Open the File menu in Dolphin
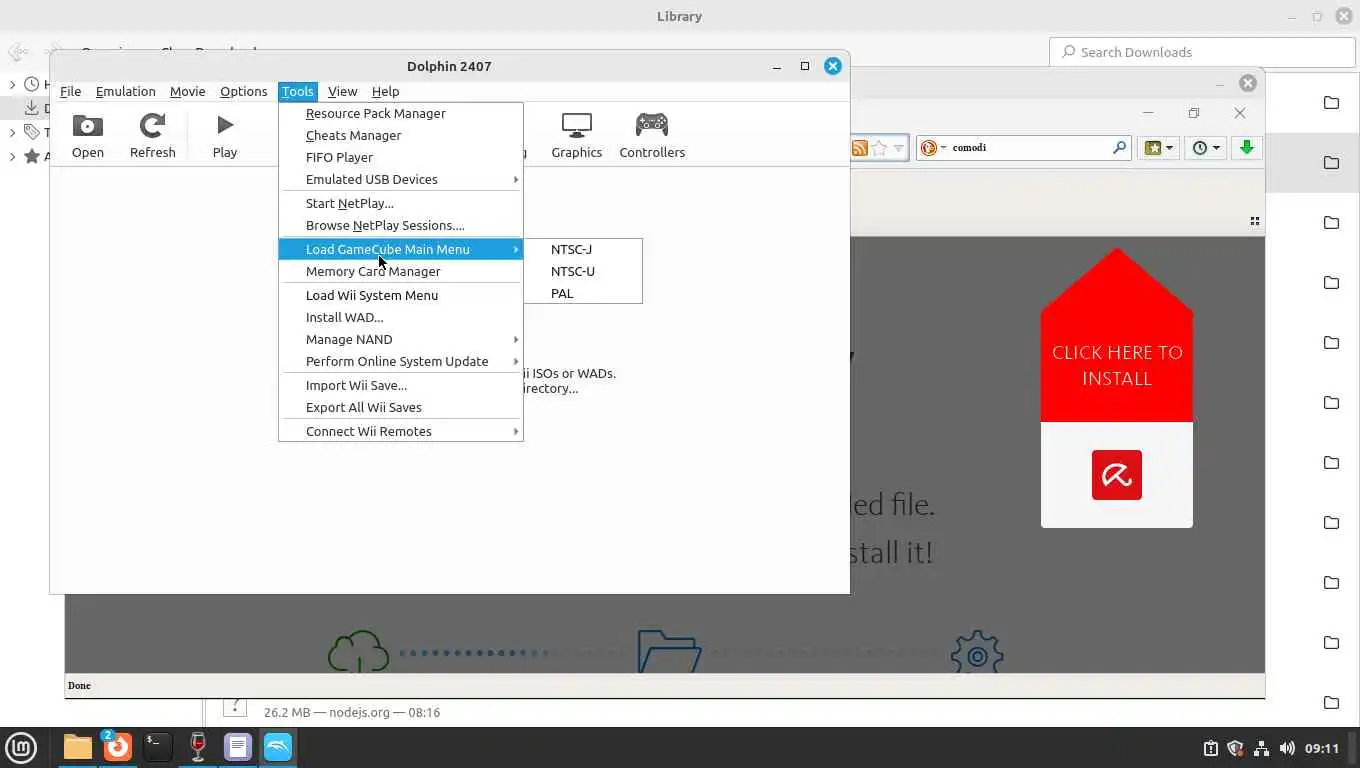This screenshot has width=1360, height=768. tap(70, 91)
